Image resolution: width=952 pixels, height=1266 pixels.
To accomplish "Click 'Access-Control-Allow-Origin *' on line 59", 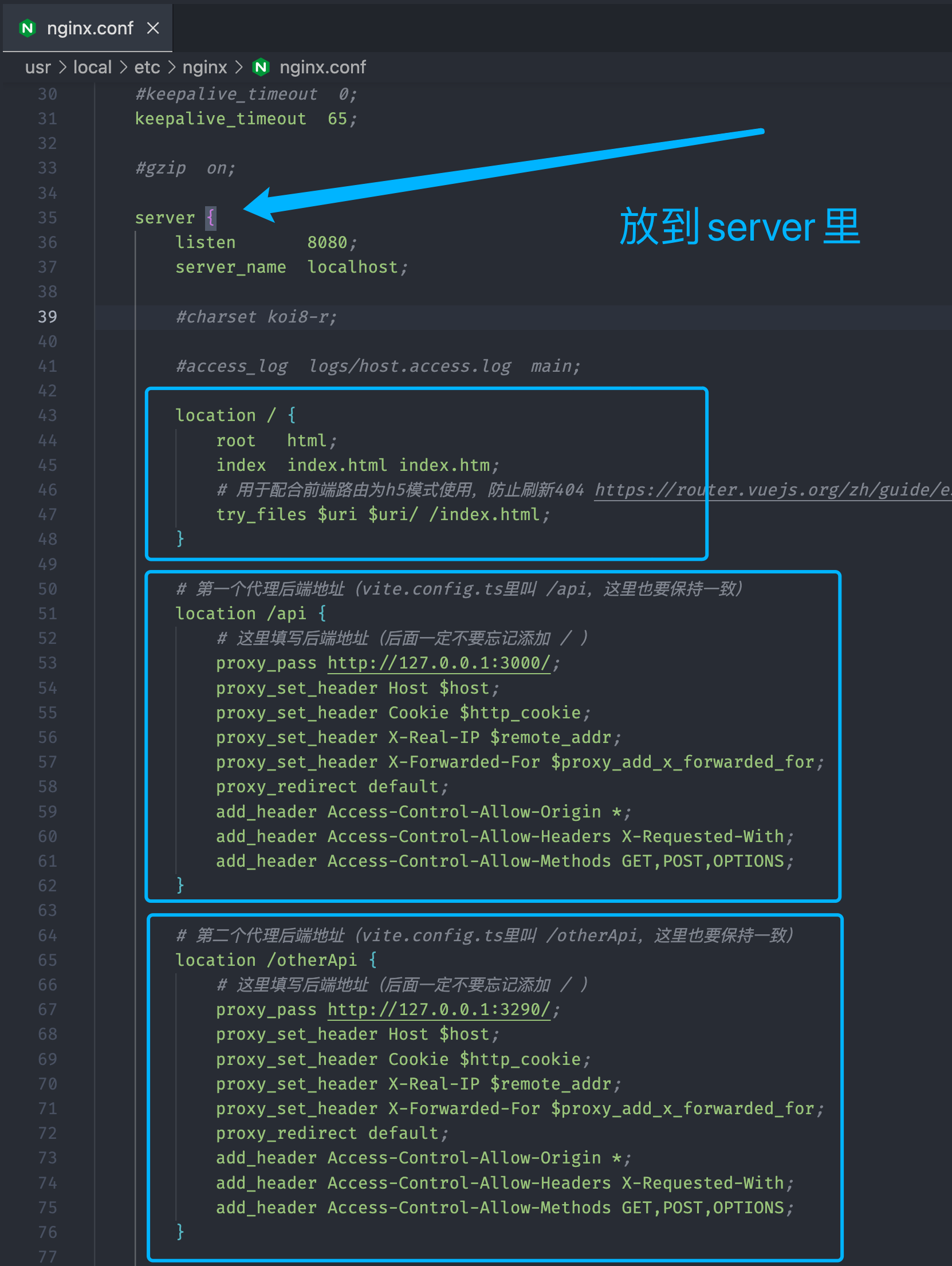I will [x=475, y=812].
